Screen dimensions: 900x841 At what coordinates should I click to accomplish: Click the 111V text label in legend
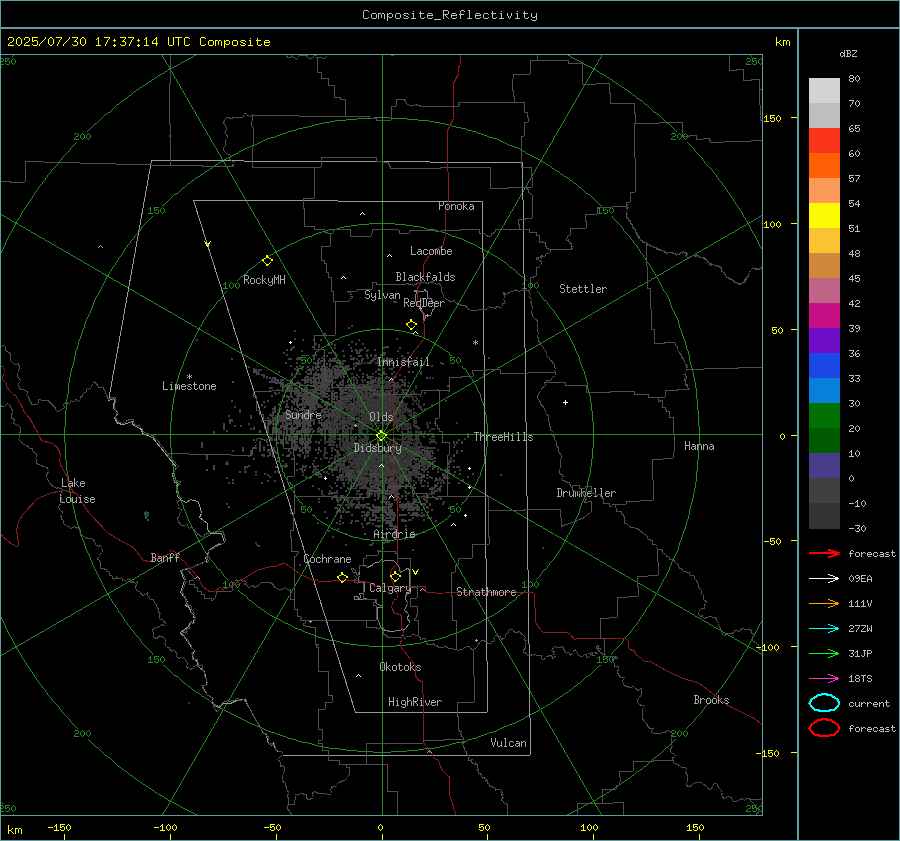point(860,603)
